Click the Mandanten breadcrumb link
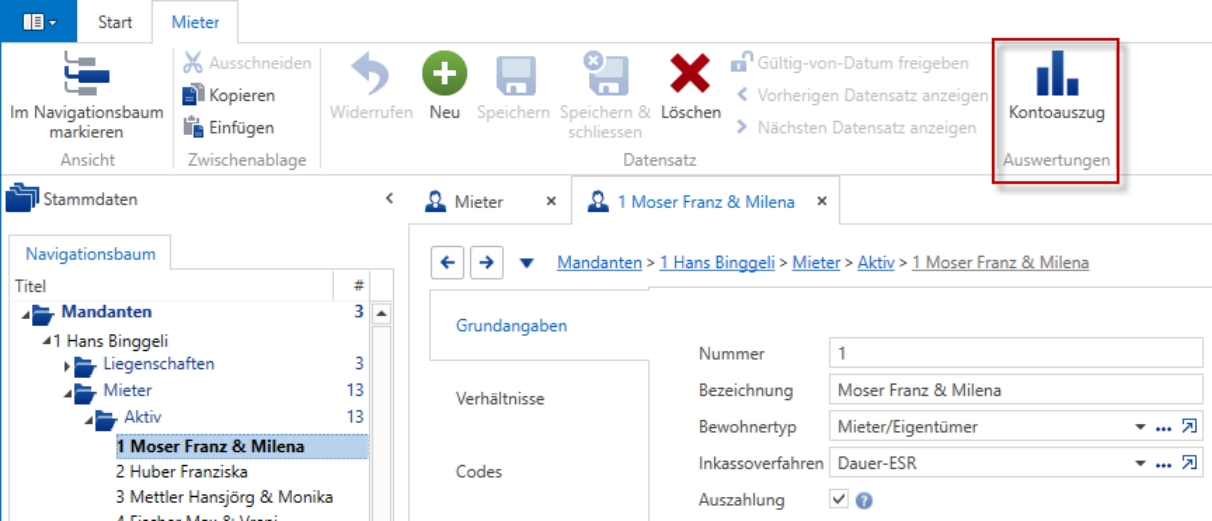This screenshot has height=521, width=1212. pyautogui.click(x=600, y=263)
